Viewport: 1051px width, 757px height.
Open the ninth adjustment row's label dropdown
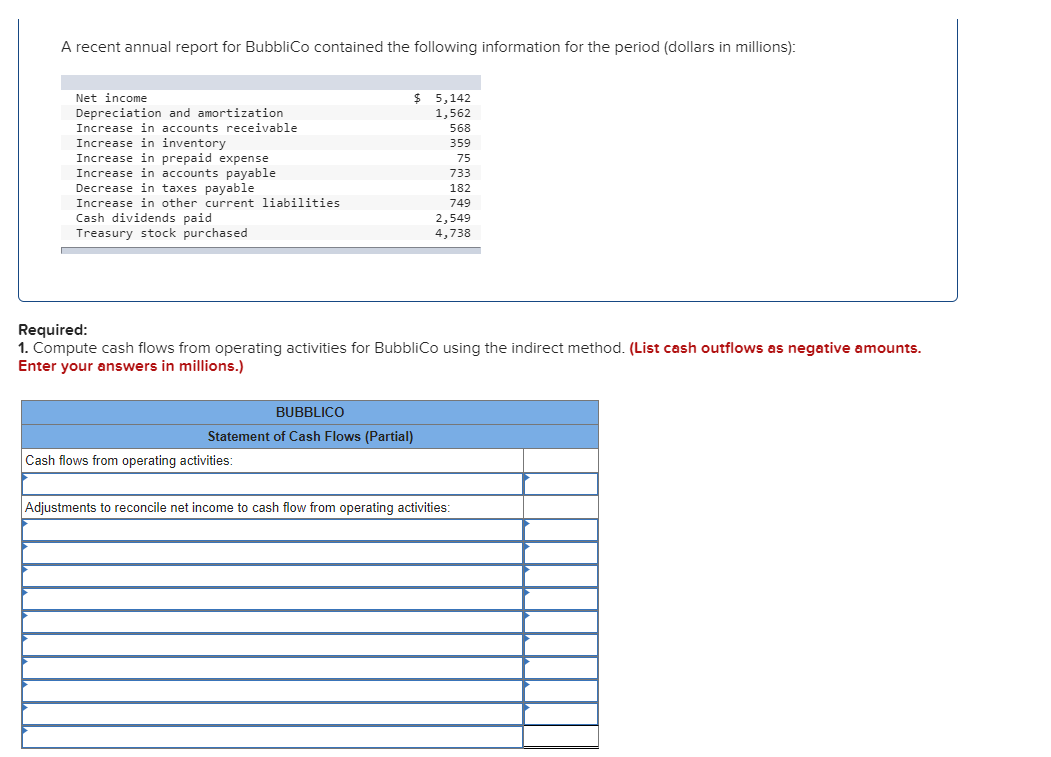coord(272,714)
